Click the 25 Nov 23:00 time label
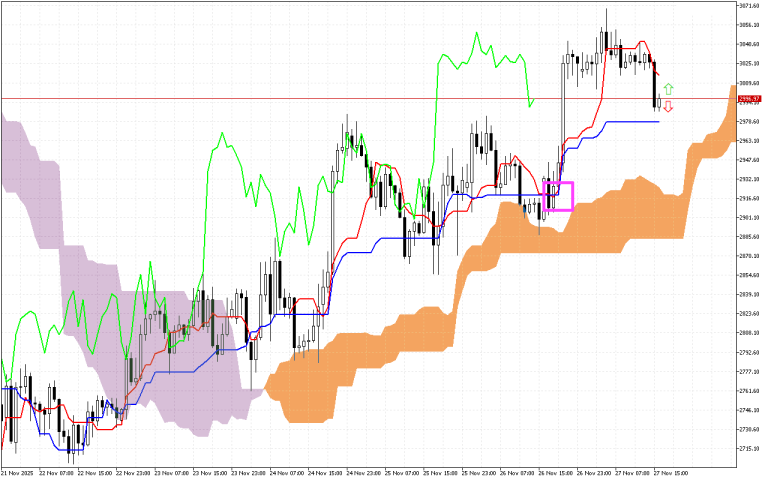 point(479,473)
